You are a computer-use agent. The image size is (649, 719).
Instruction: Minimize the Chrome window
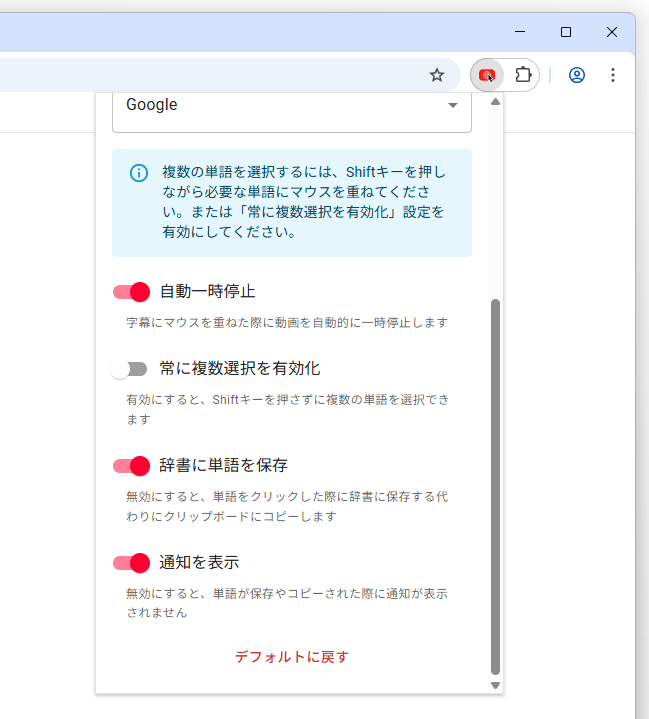click(520, 32)
